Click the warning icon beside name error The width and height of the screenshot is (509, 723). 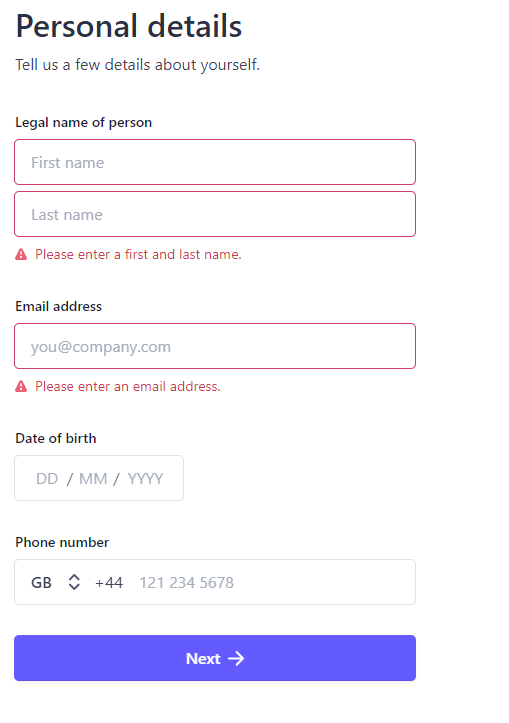21,255
